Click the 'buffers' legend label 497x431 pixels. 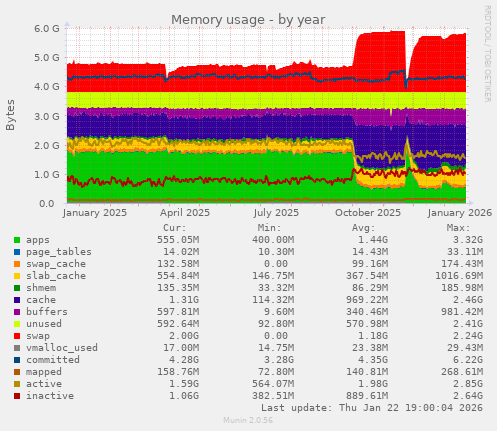[47, 312]
